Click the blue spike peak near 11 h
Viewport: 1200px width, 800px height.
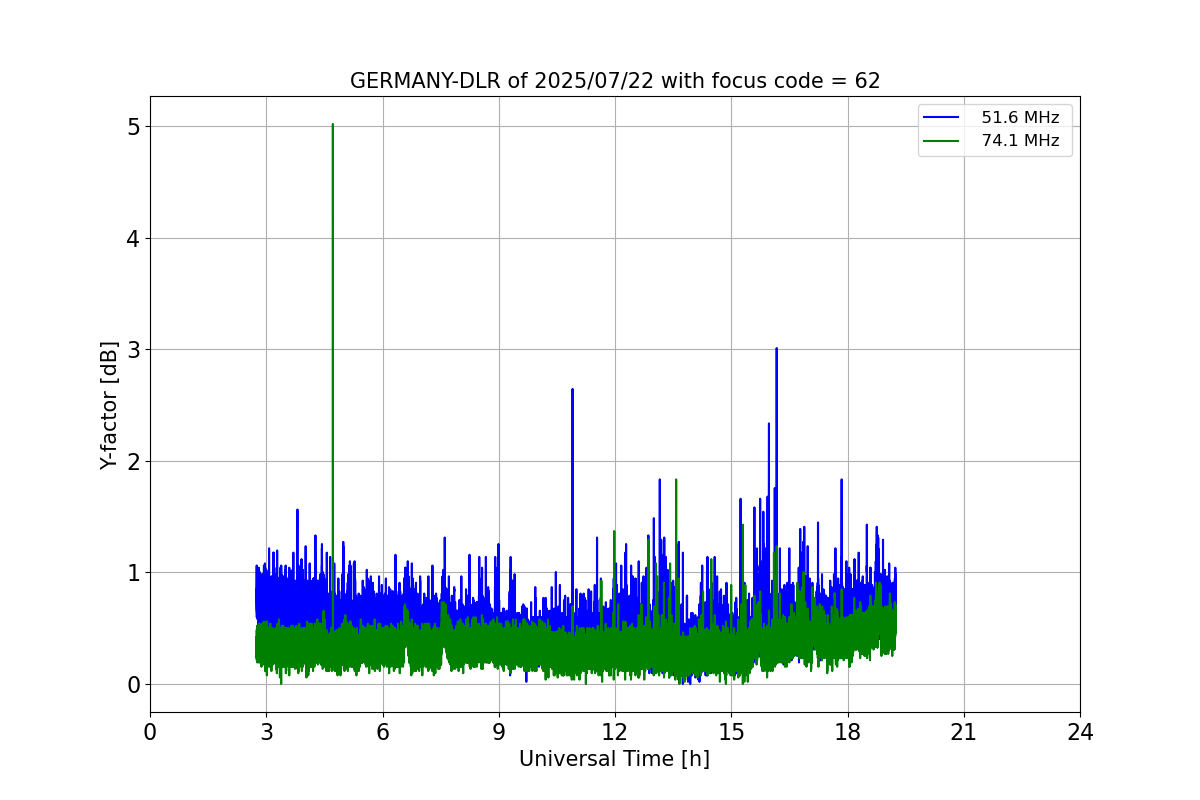point(572,390)
